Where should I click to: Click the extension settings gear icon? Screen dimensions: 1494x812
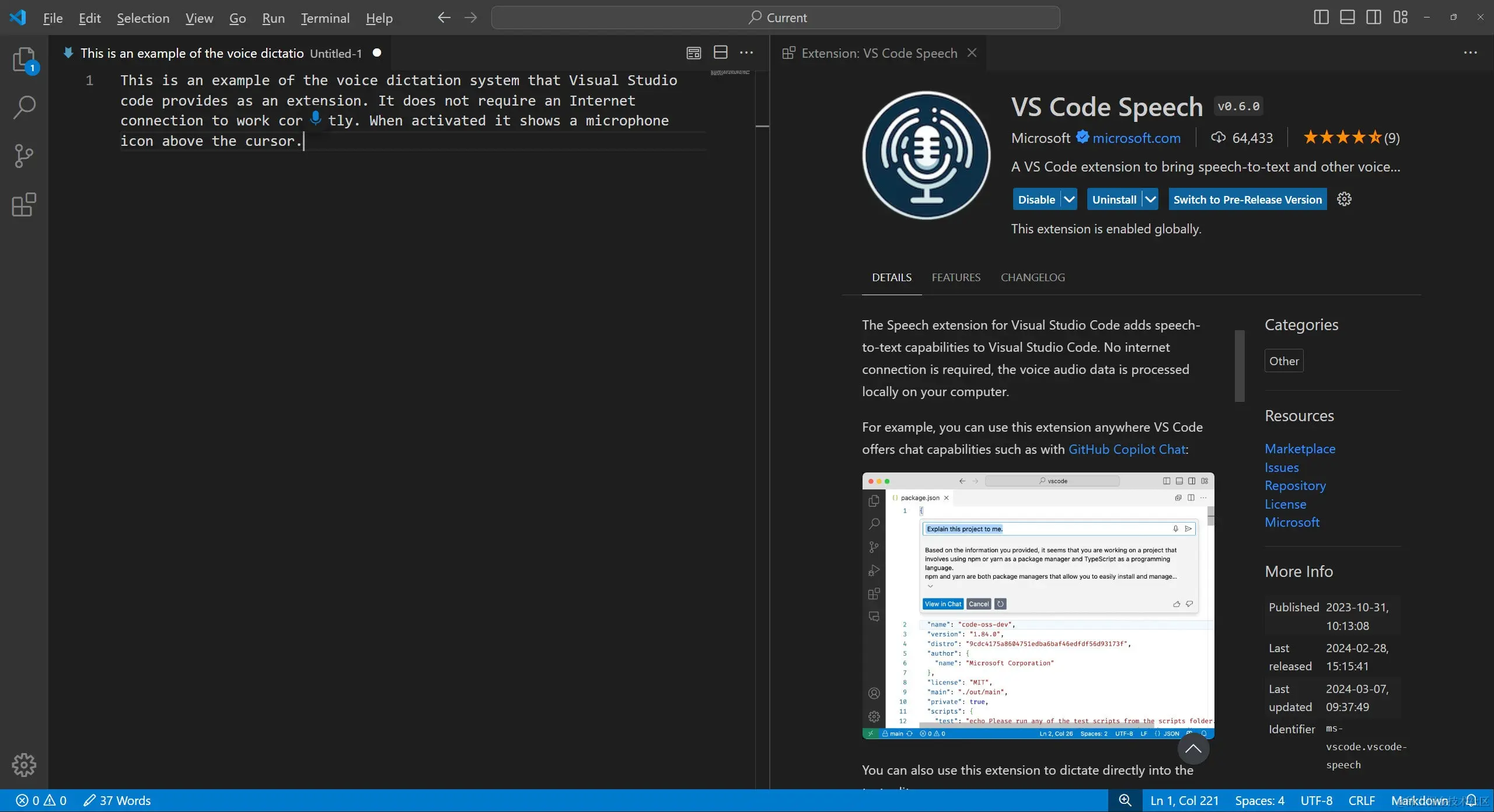[1344, 199]
